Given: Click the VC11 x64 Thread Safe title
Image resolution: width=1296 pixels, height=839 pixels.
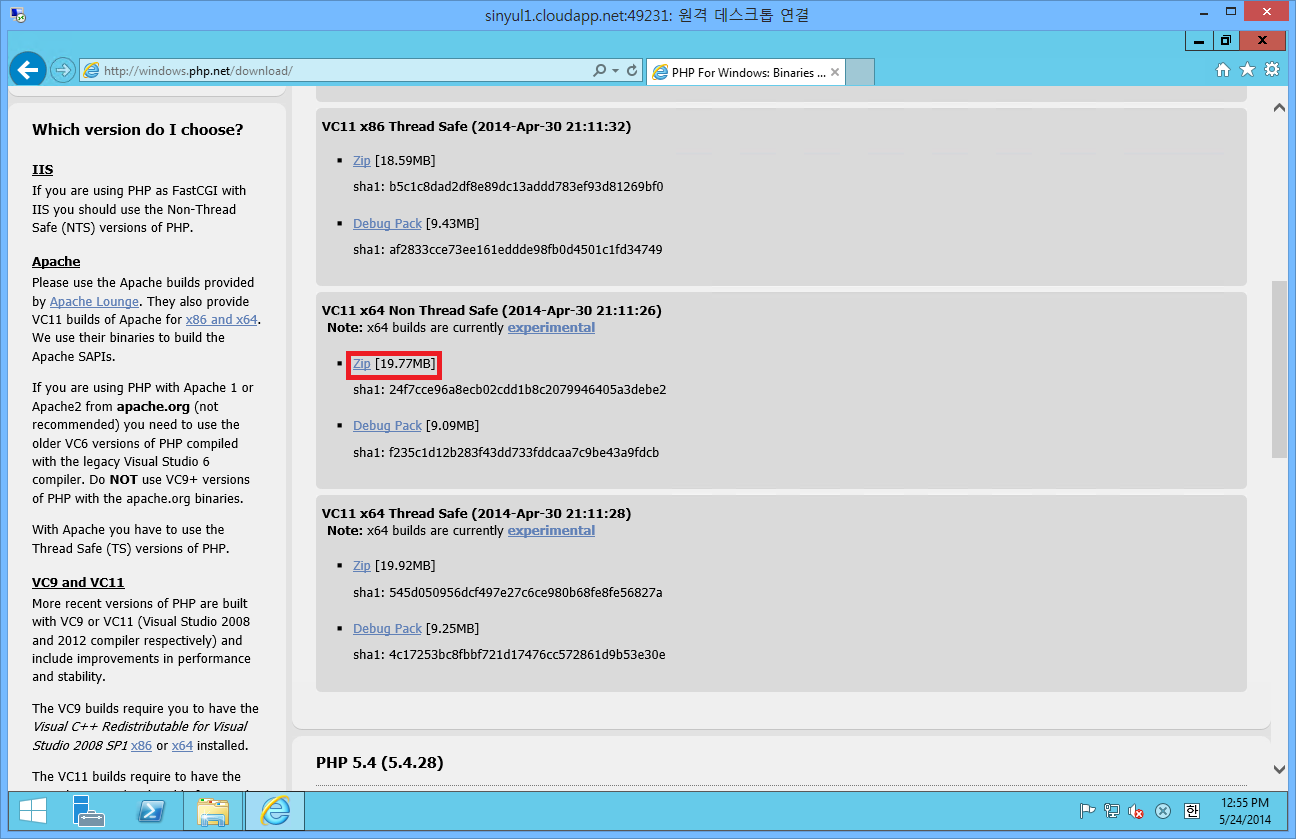Looking at the screenshot, I should (476, 514).
